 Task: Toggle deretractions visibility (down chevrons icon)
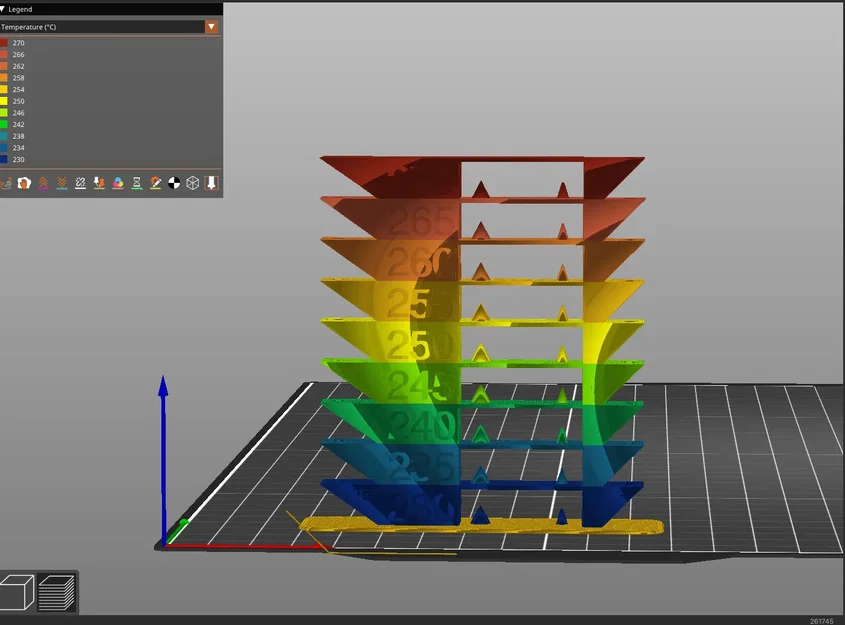pos(62,183)
